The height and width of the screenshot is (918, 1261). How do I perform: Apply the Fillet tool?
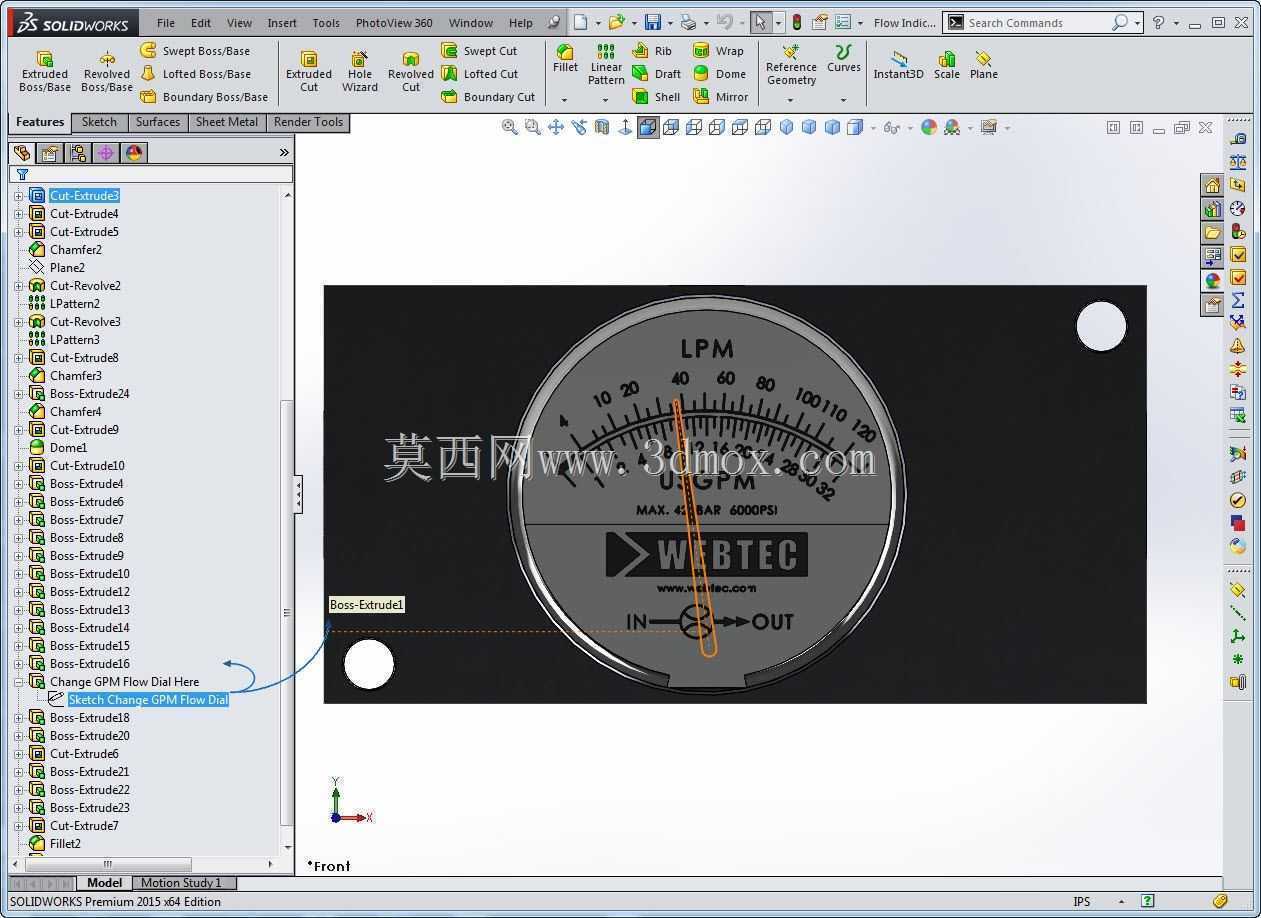[565, 59]
